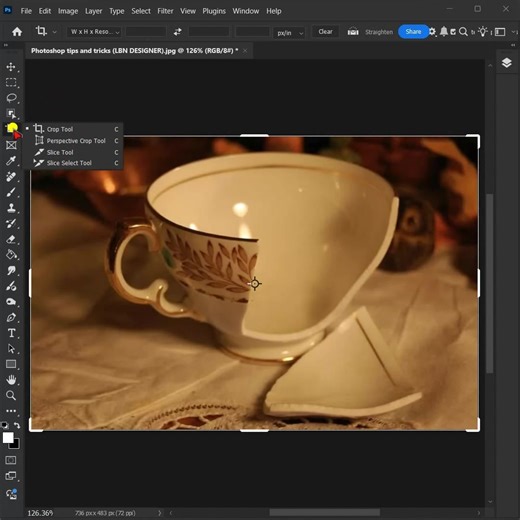Open crop settings gear dropdown
520x520 pixels.
[x=432, y=32]
